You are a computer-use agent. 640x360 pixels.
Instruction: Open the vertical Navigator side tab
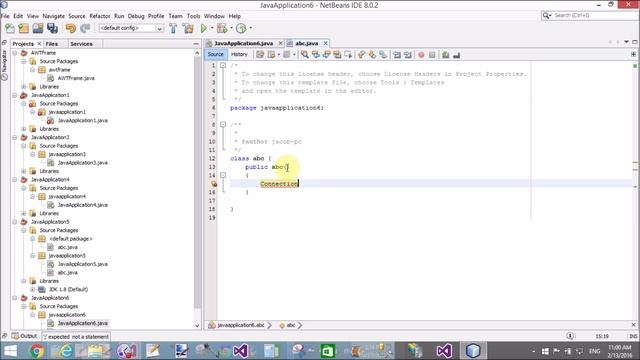[4, 64]
